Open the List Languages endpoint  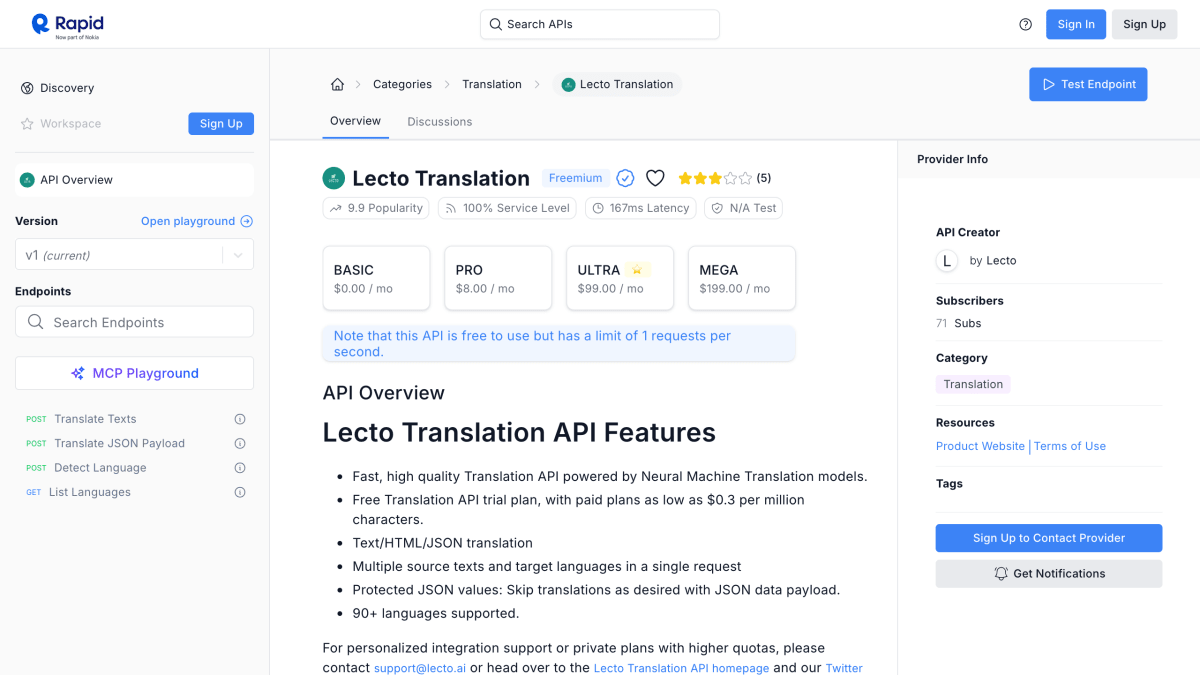tap(92, 492)
